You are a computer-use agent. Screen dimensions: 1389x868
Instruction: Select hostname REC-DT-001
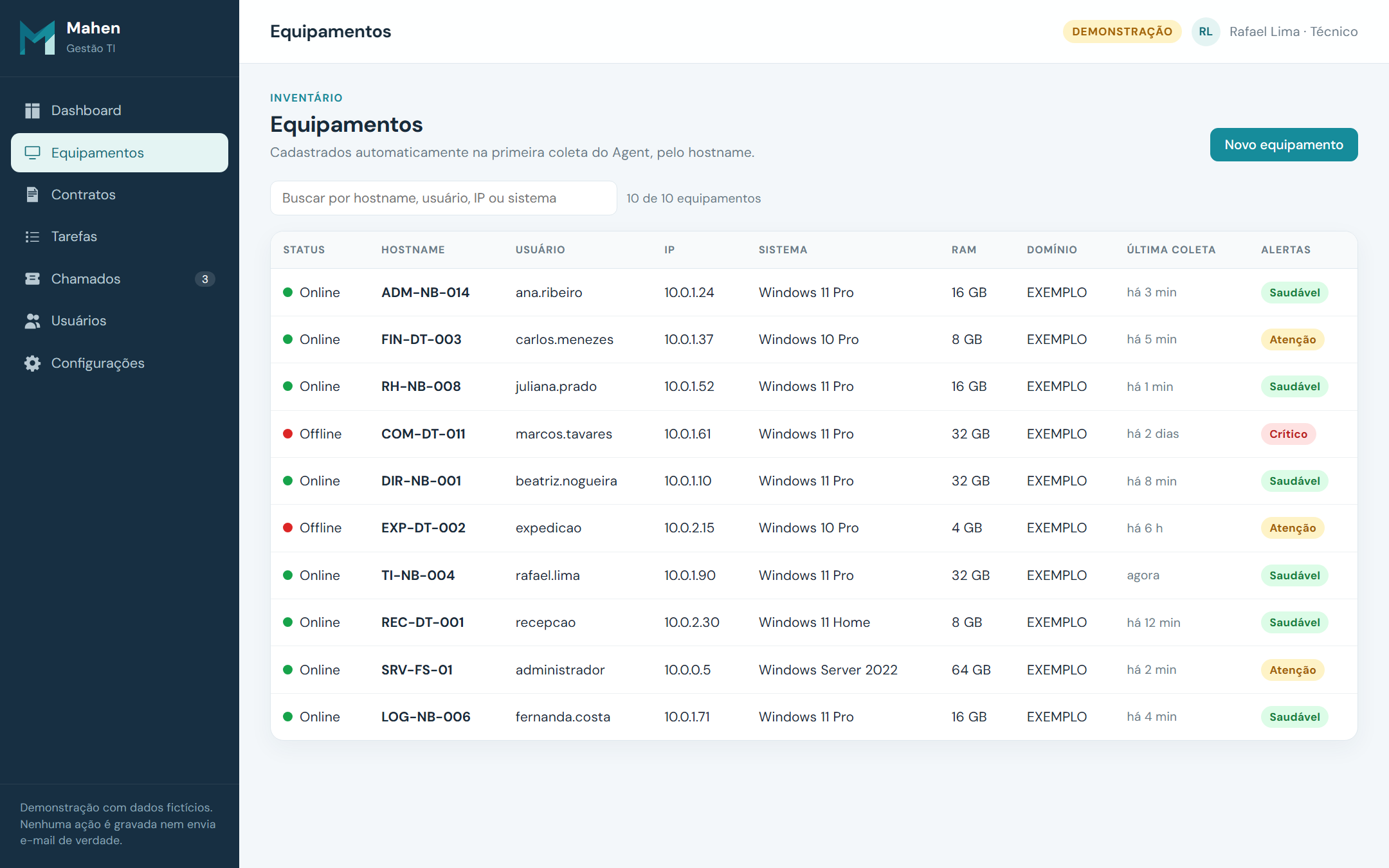tap(422, 622)
